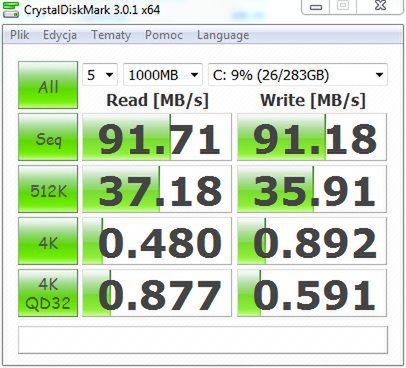Select the 4K write value 0.892
The height and width of the screenshot is (368, 406).
pos(312,241)
